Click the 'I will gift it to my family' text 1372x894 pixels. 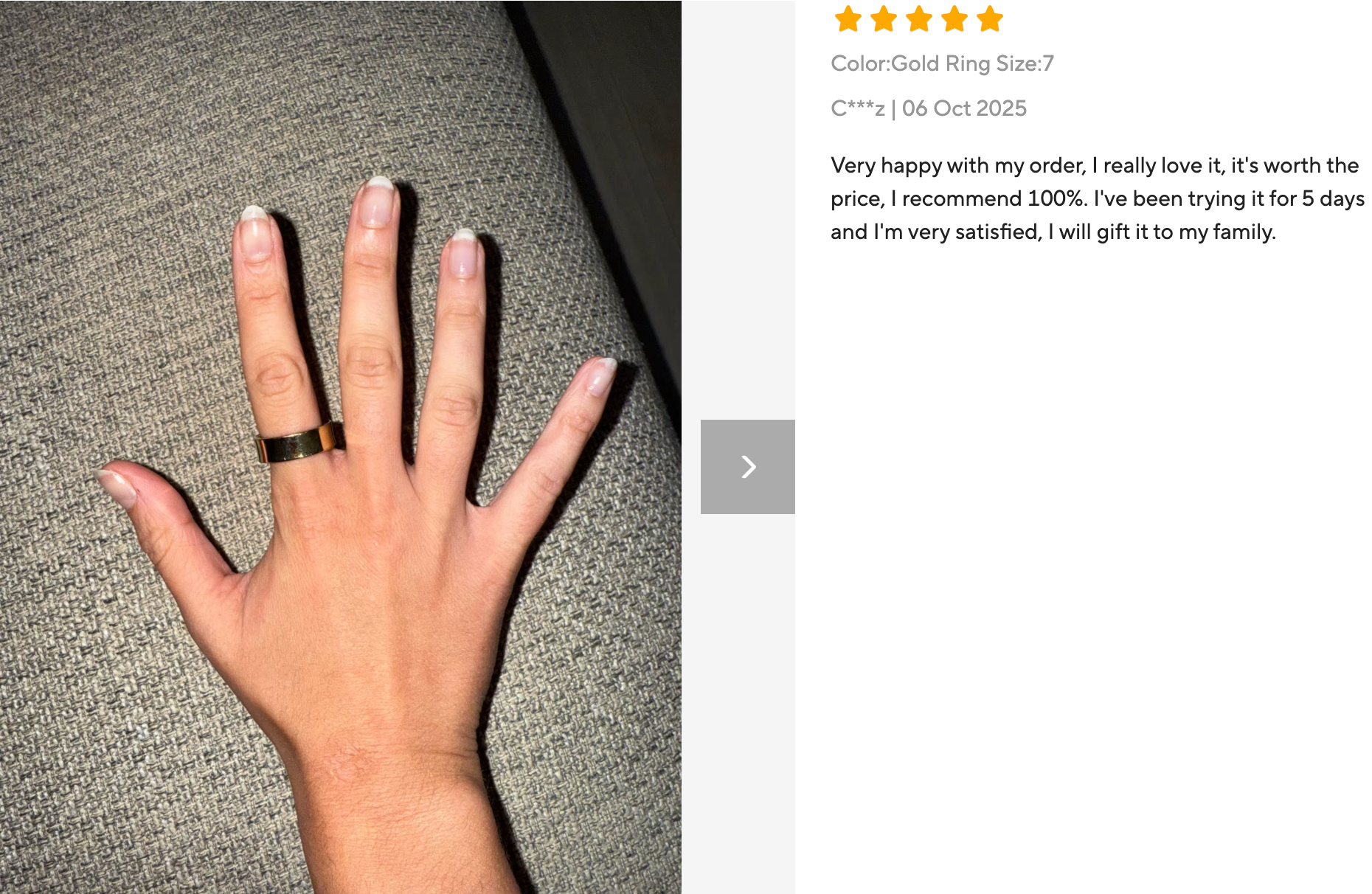coord(1162,232)
